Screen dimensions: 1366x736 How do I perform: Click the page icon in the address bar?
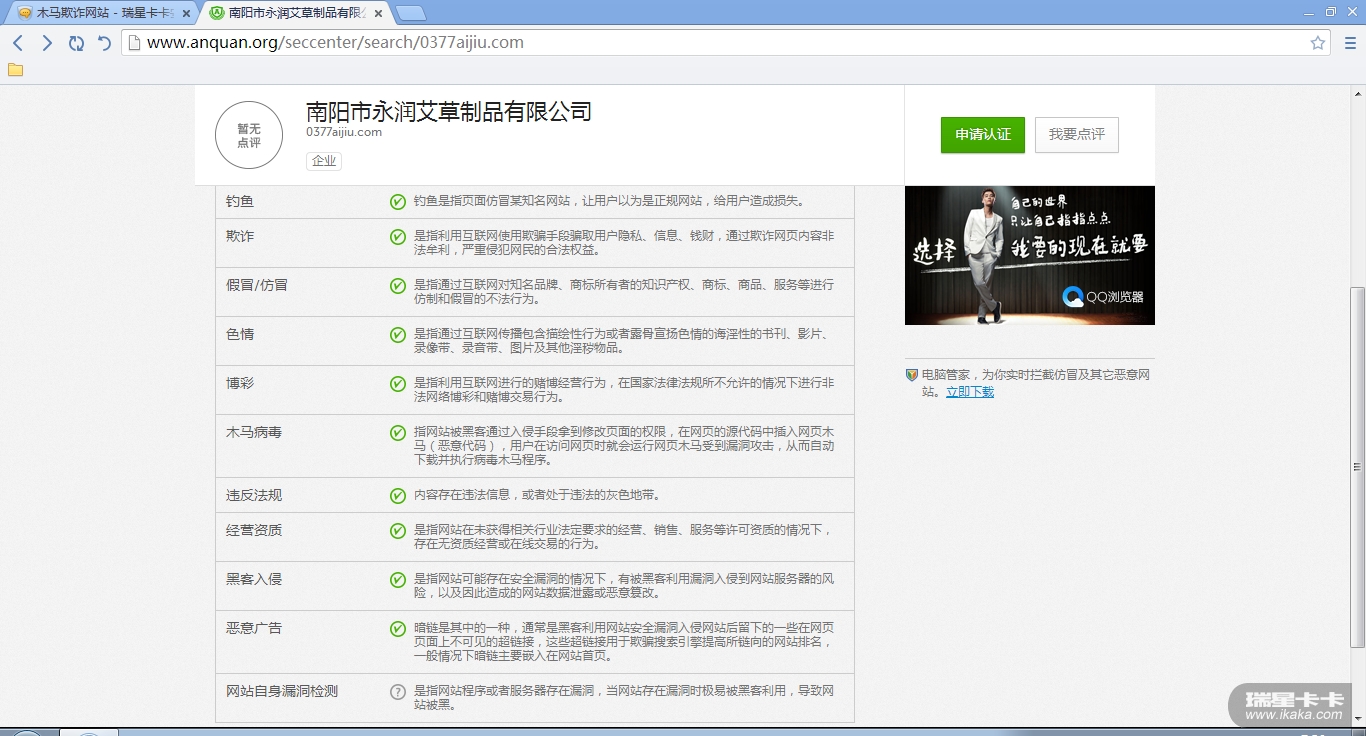point(135,43)
